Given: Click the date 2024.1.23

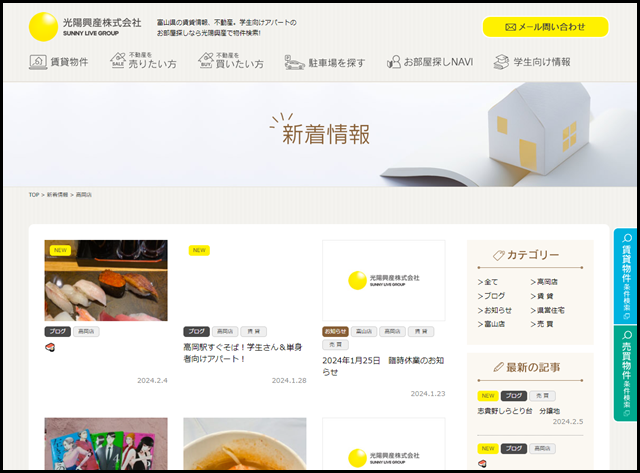Looking at the screenshot, I should tap(428, 393).
